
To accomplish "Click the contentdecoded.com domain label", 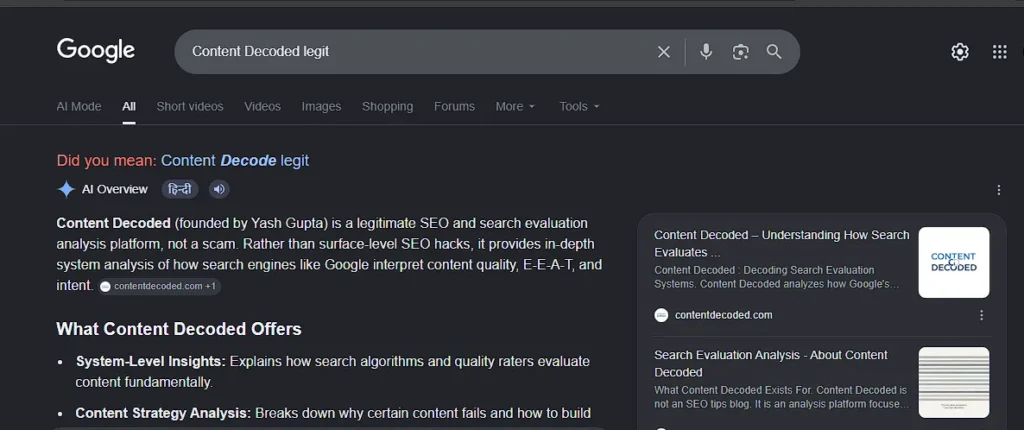I will [x=724, y=315].
